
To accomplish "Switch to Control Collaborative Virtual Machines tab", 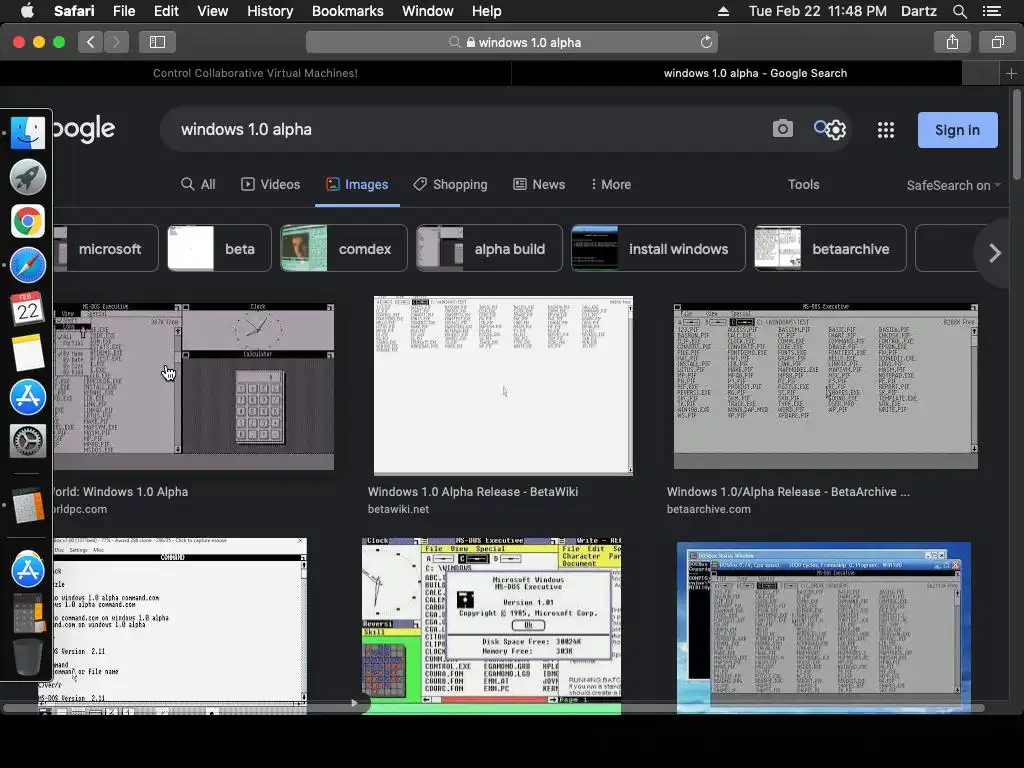I will 255,73.
